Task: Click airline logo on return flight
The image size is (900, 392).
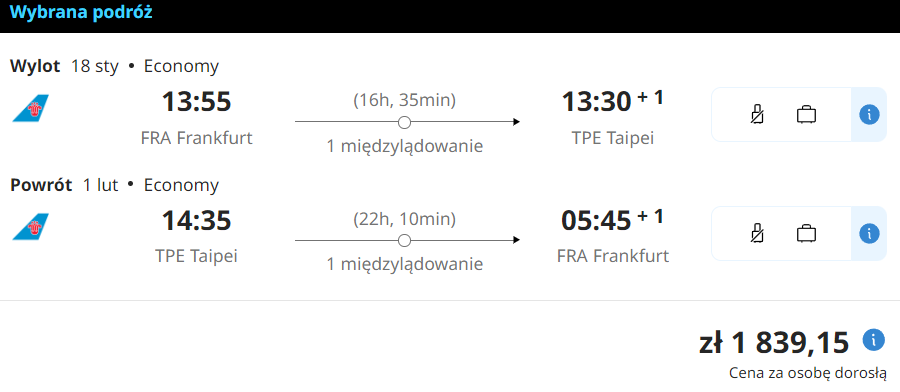Action: [30, 227]
